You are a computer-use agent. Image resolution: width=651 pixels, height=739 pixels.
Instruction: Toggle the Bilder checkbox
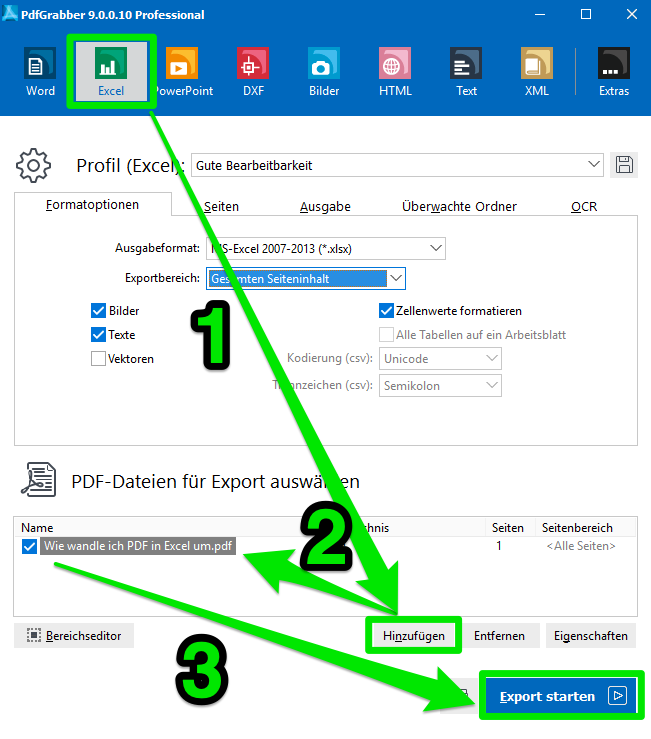pyautogui.click(x=99, y=311)
